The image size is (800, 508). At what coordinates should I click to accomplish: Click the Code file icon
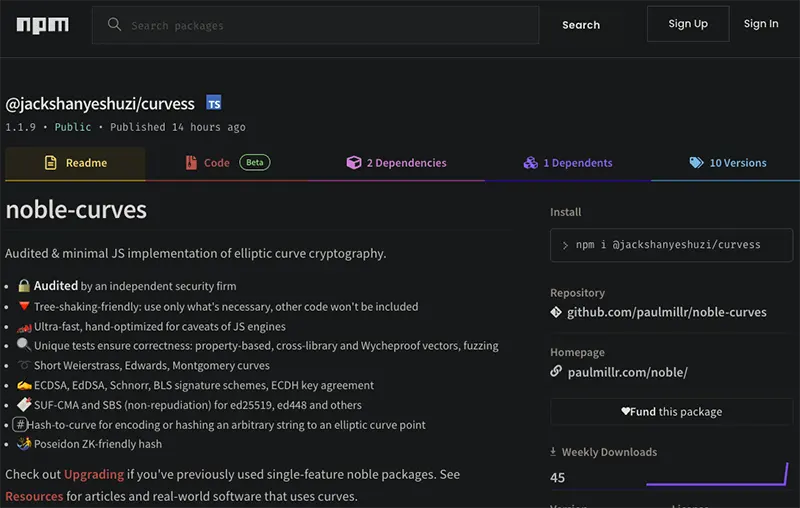(191, 163)
